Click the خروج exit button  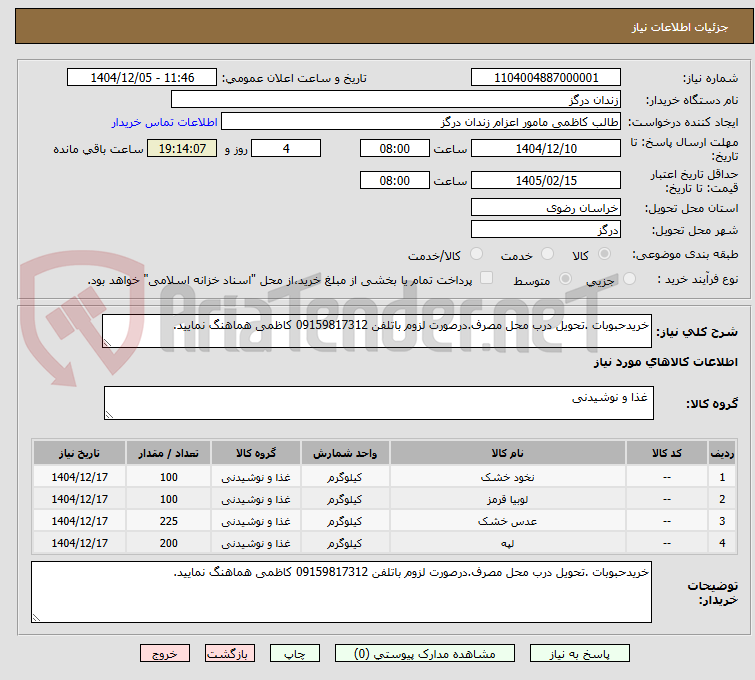(x=165, y=654)
